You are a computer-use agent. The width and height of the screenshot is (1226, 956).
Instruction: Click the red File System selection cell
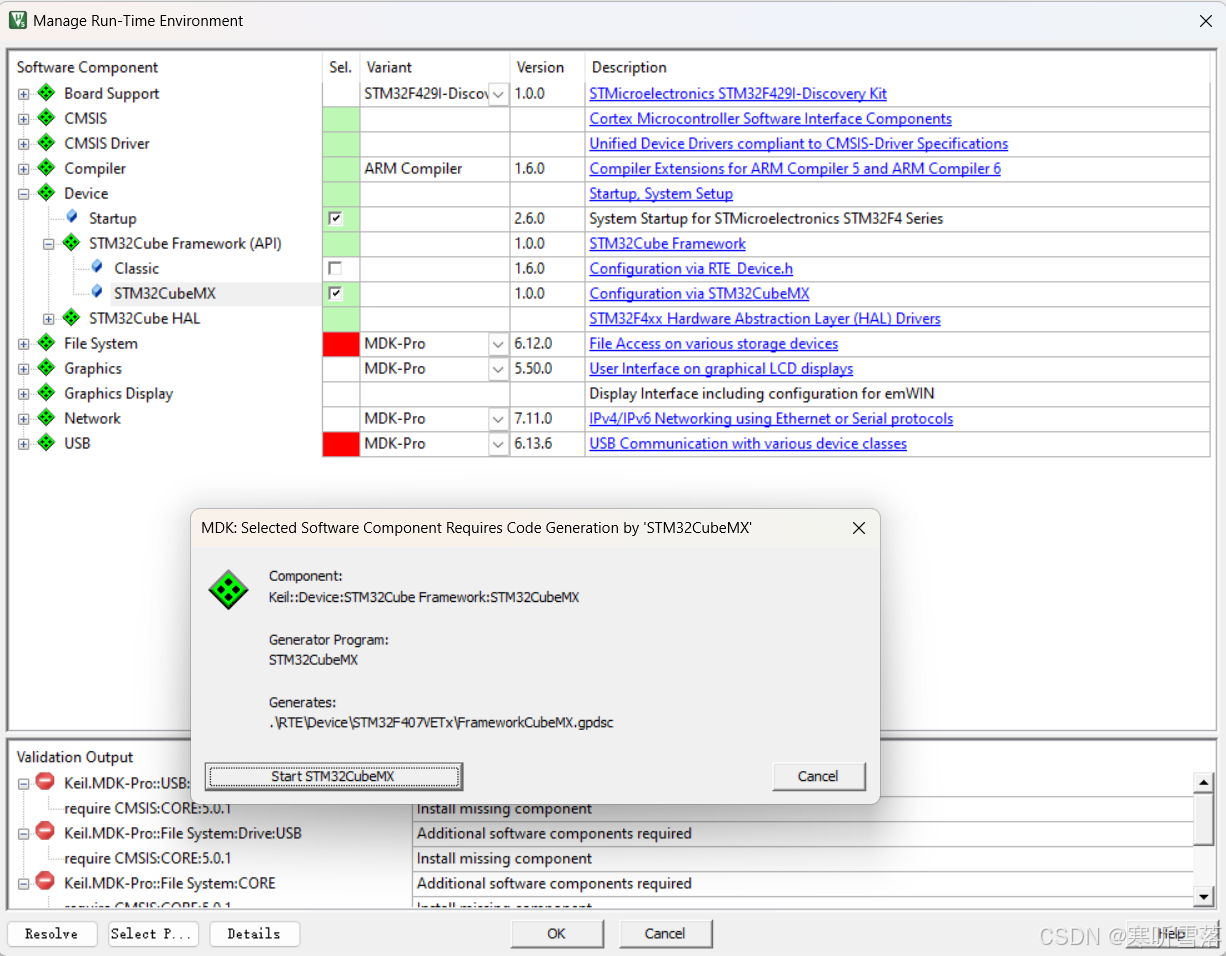coord(341,344)
